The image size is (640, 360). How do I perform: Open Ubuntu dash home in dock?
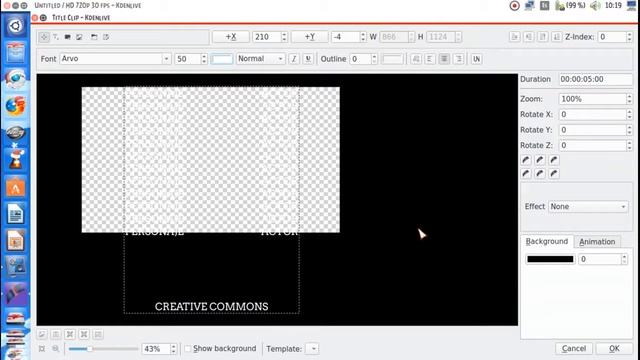pyautogui.click(x=16, y=26)
